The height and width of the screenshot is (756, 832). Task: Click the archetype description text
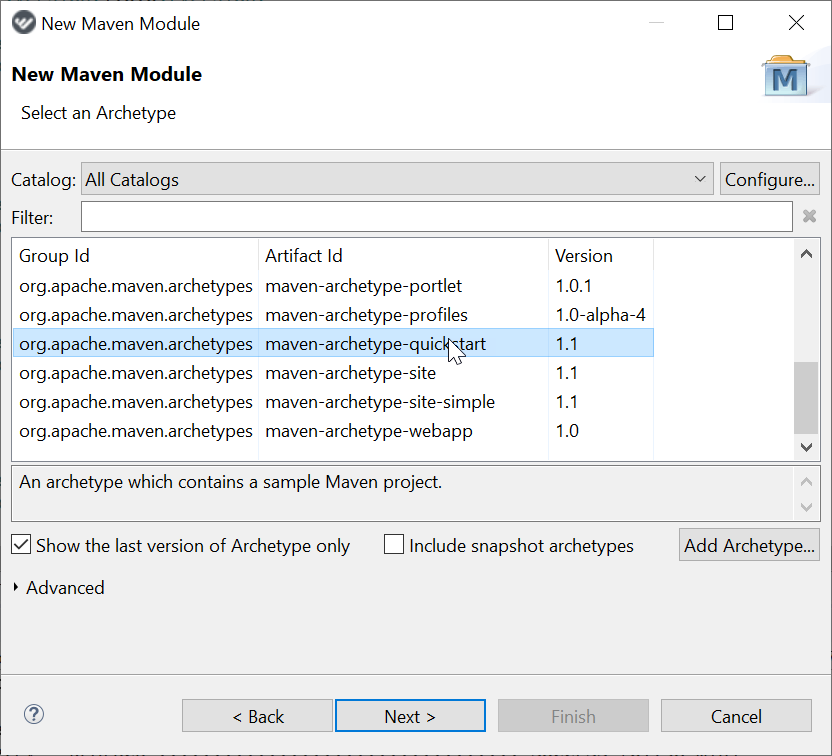click(230, 482)
